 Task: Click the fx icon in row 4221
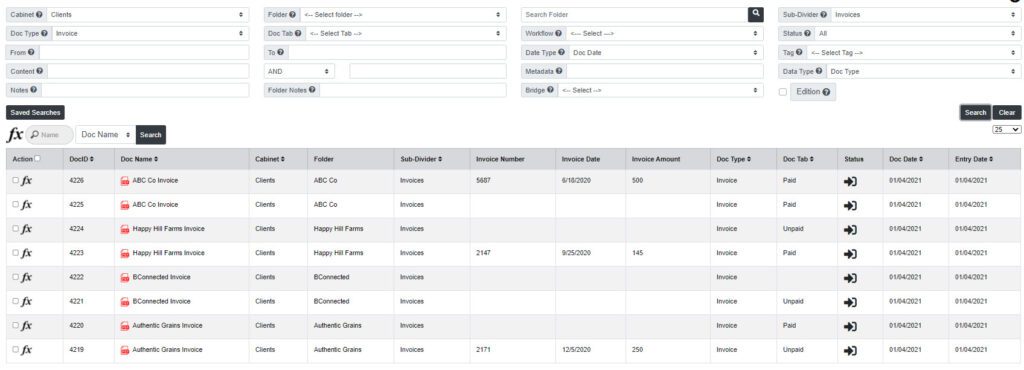pyautogui.click(x=27, y=301)
